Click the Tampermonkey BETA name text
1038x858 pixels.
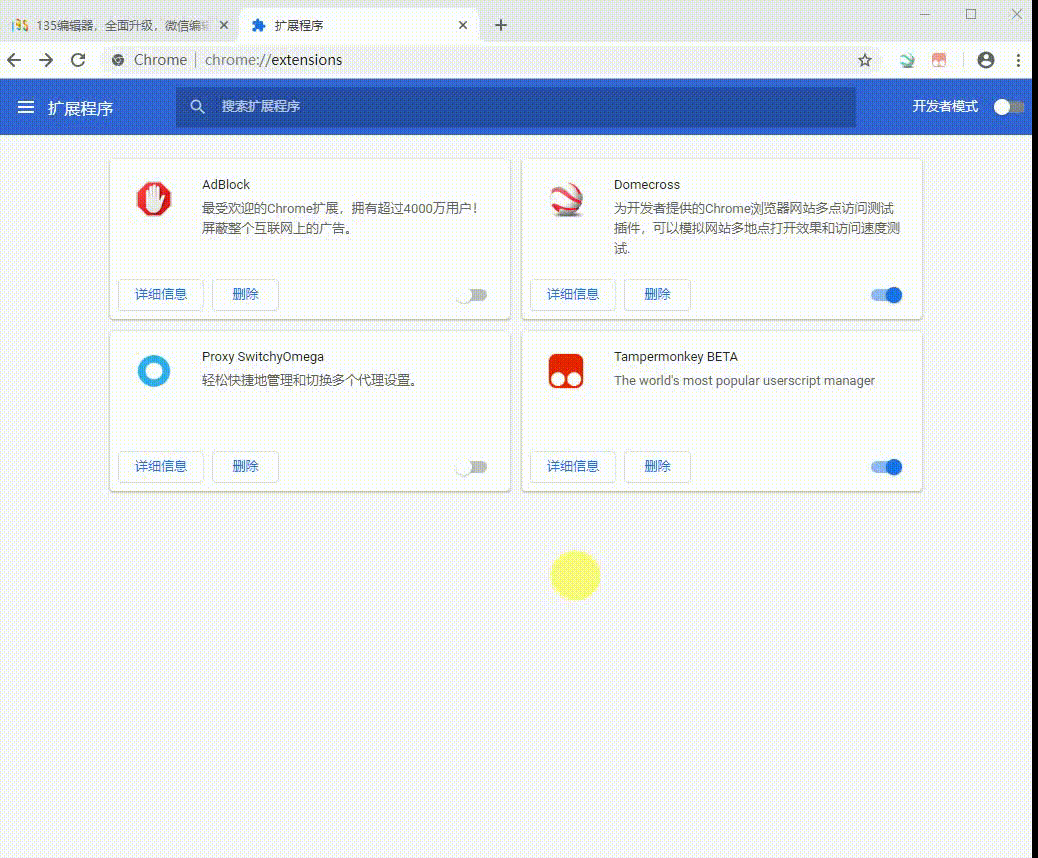pos(675,357)
